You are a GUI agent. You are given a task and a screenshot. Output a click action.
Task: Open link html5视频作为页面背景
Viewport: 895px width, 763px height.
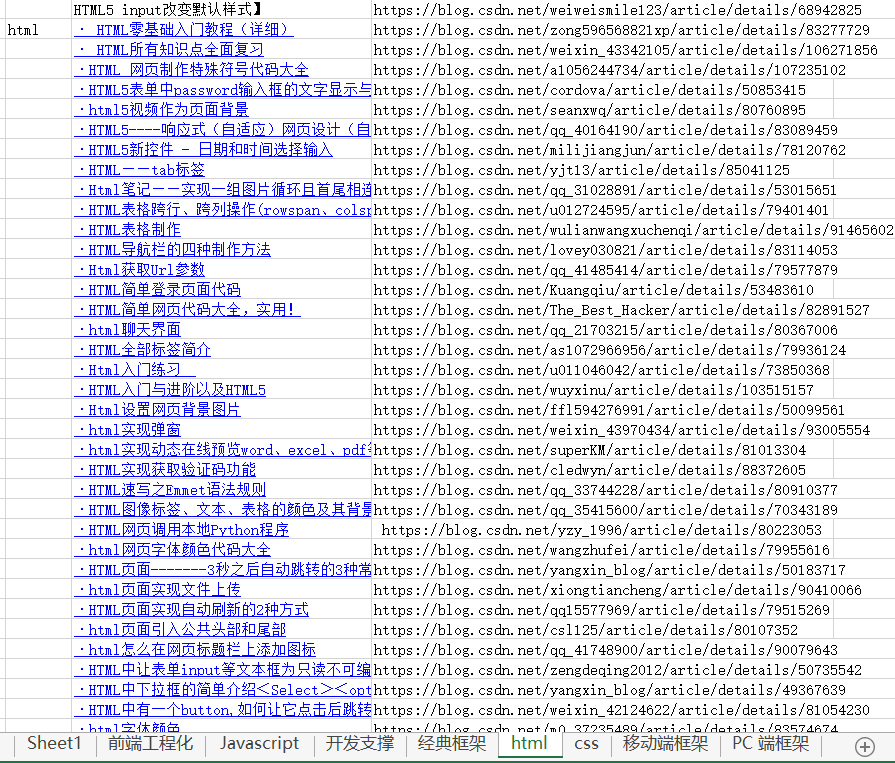(x=162, y=110)
